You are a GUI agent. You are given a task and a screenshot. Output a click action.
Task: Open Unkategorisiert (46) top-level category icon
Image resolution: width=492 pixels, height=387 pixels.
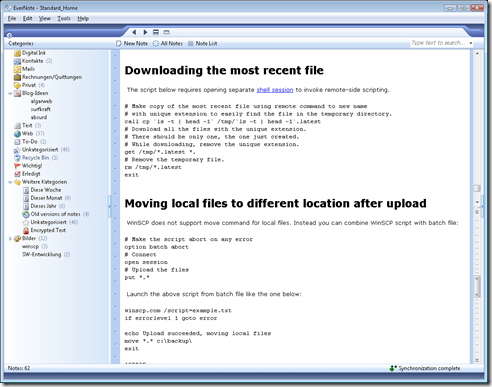pos(17,150)
